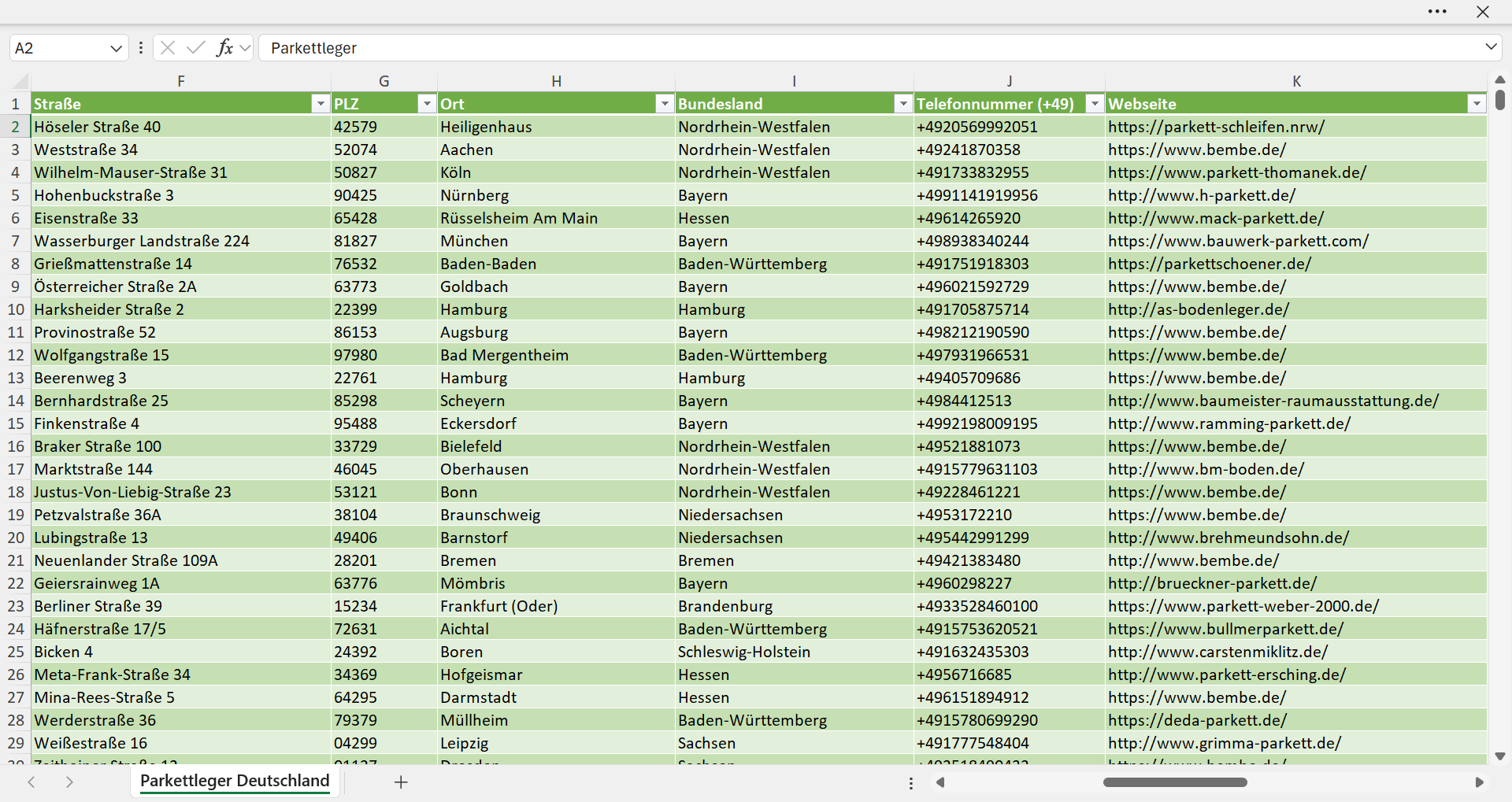Select row 15 header
The height and width of the screenshot is (802, 1512).
pyautogui.click(x=16, y=423)
